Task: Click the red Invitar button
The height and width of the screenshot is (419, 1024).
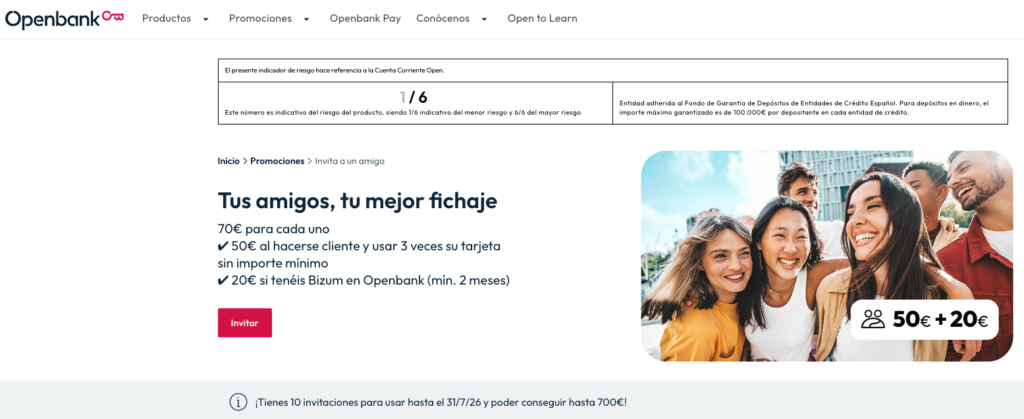Action: pyautogui.click(x=245, y=323)
